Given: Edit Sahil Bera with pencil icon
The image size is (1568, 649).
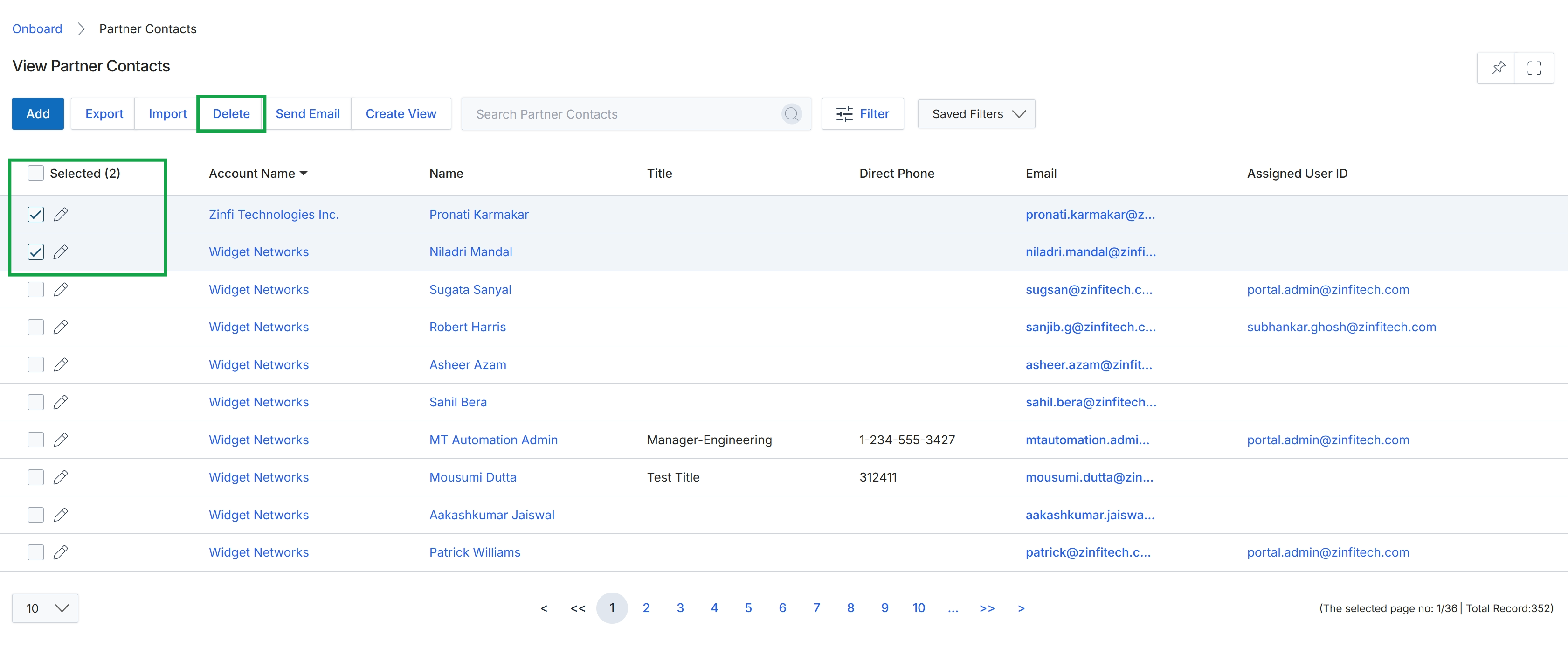Looking at the screenshot, I should tap(60, 402).
